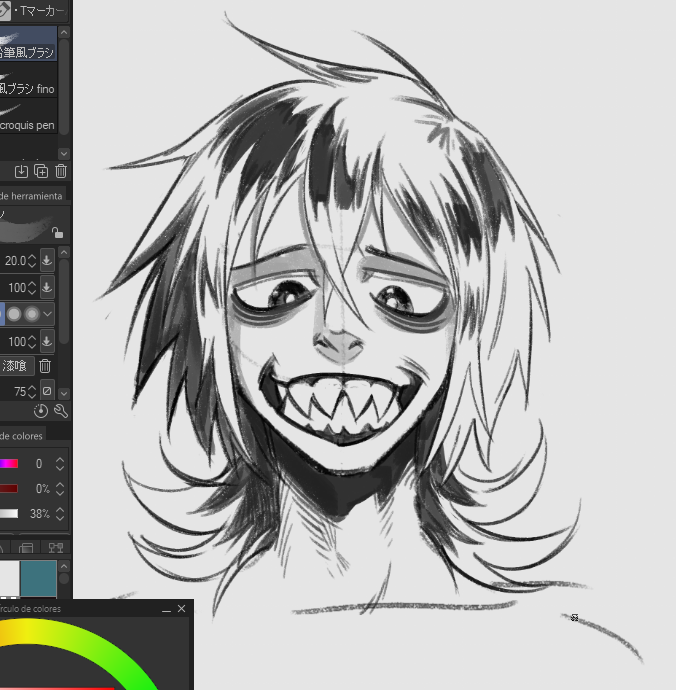Close the Círculo de colores window

pyautogui.click(x=181, y=609)
